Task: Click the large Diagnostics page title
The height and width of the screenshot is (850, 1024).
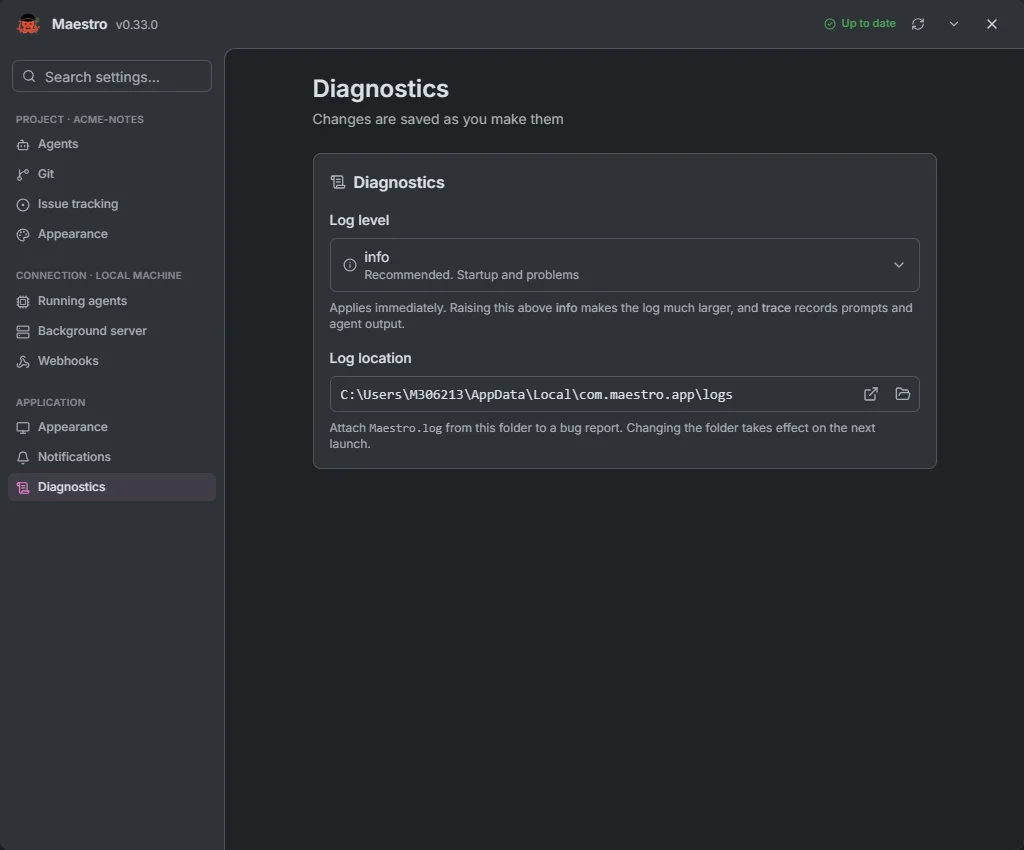Action: [x=381, y=89]
